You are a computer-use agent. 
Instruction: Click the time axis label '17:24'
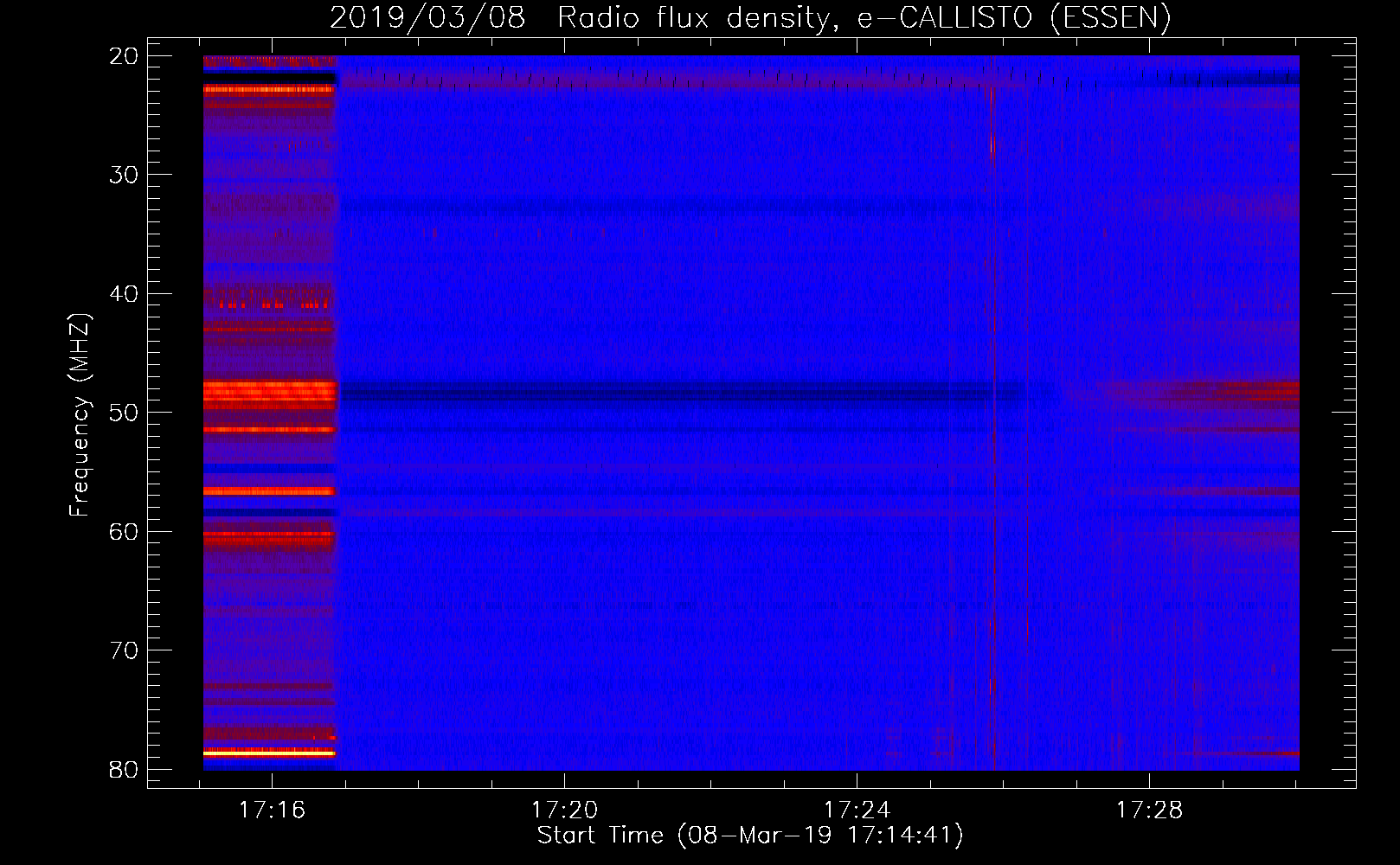pos(857,811)
